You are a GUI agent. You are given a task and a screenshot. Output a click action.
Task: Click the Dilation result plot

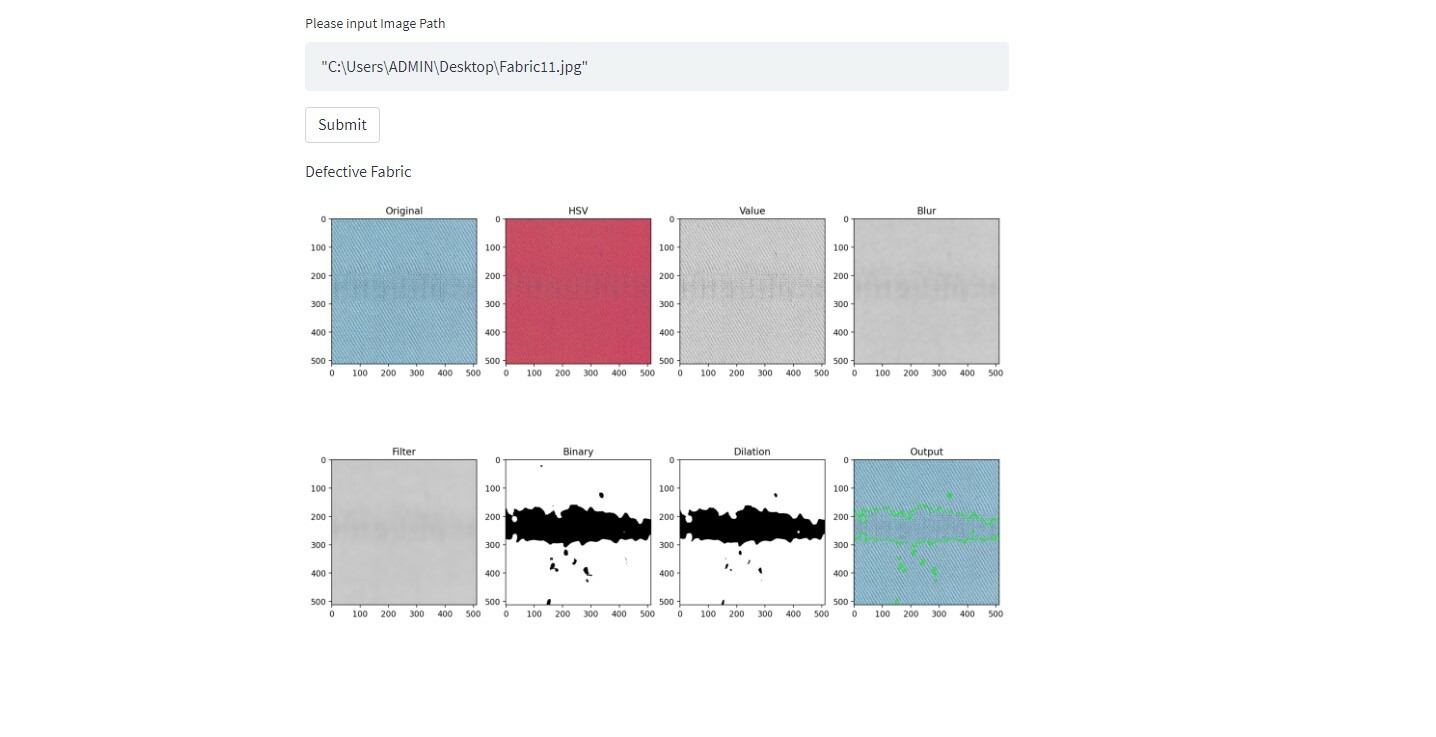click(751, 530)
